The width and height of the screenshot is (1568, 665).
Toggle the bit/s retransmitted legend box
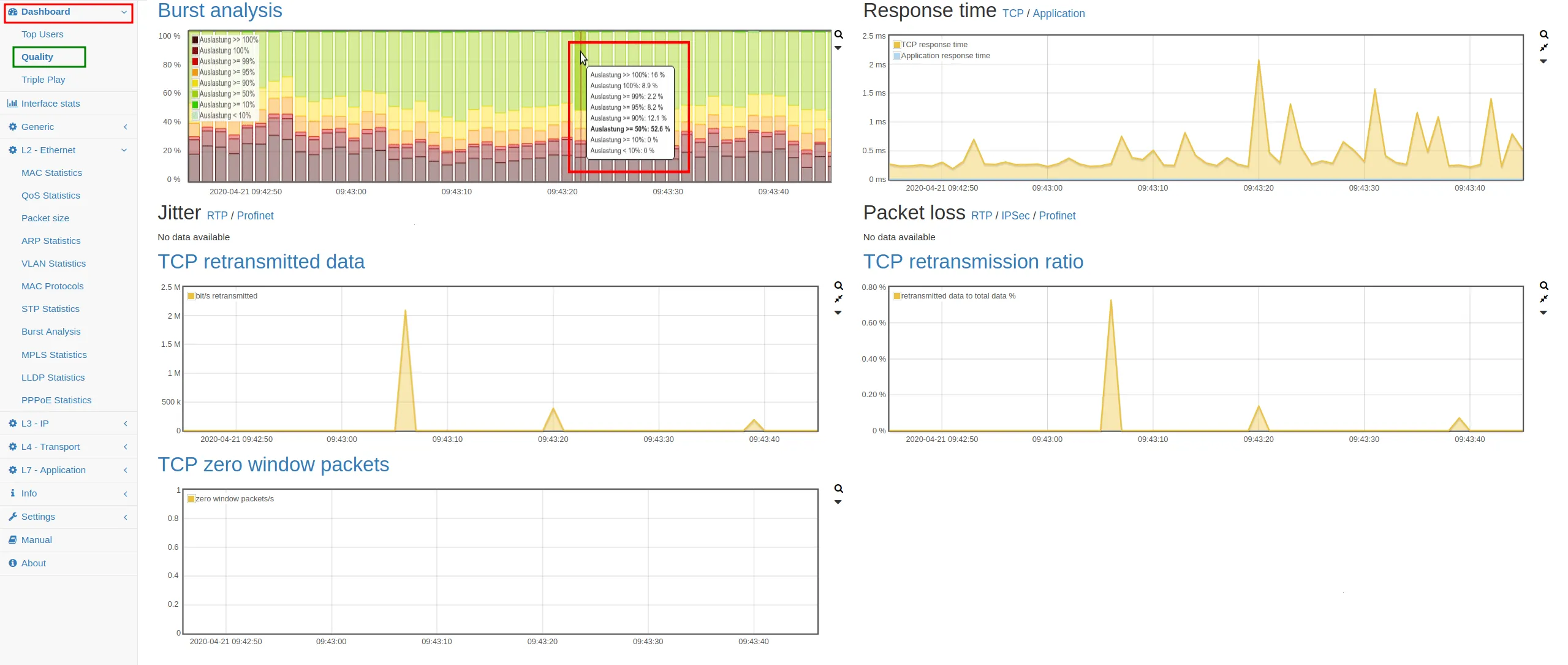click(x=191, y=296)
